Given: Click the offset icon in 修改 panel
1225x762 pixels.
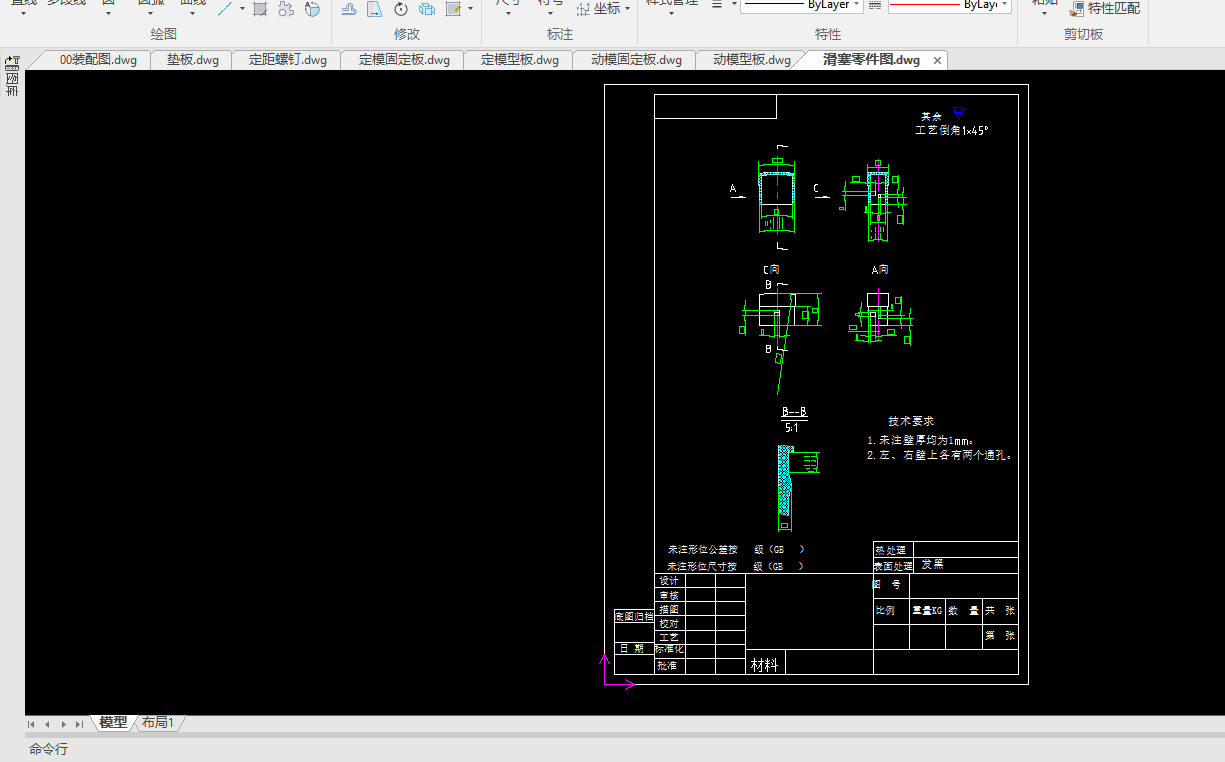Looking at the screenshot, I should click(349, 9).
